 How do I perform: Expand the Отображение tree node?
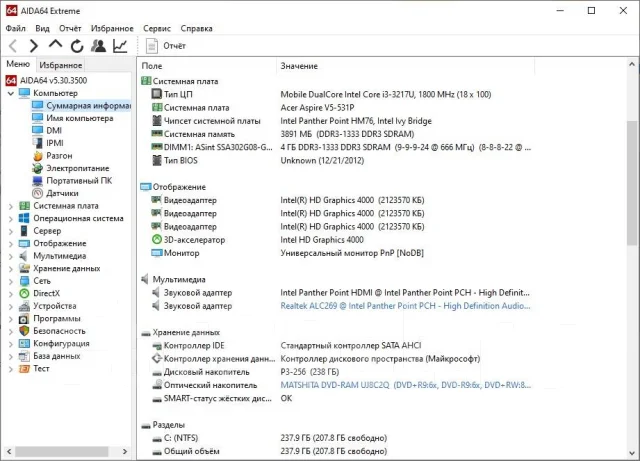coord(11,244)
